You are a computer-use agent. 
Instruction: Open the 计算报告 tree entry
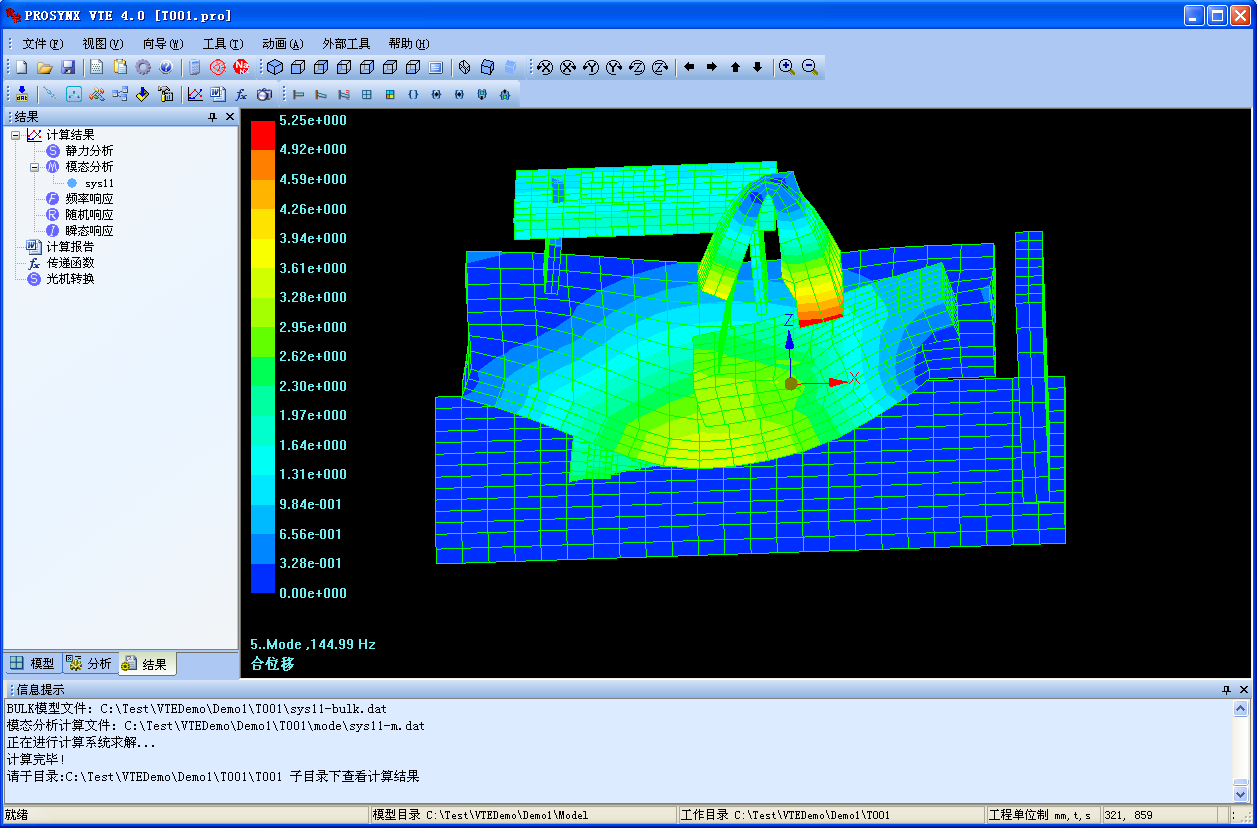point(70,247)
